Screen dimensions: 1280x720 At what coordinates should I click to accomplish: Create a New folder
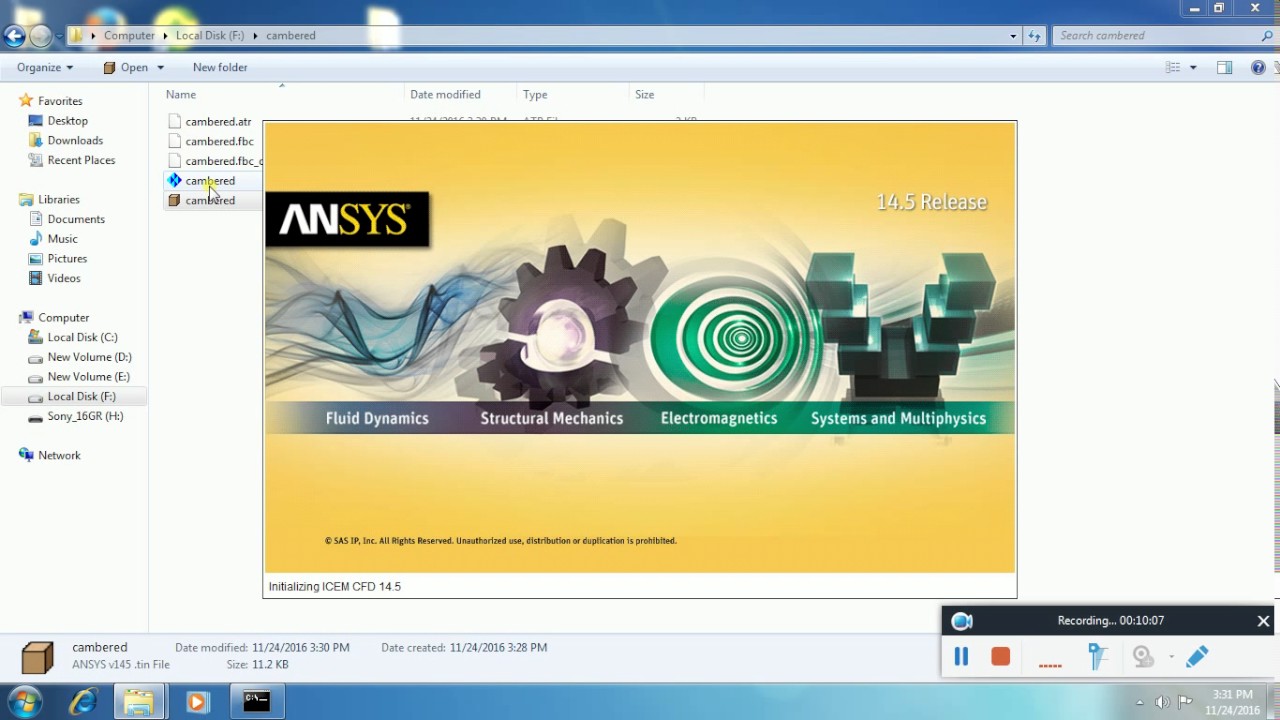[x=220, y=68]
